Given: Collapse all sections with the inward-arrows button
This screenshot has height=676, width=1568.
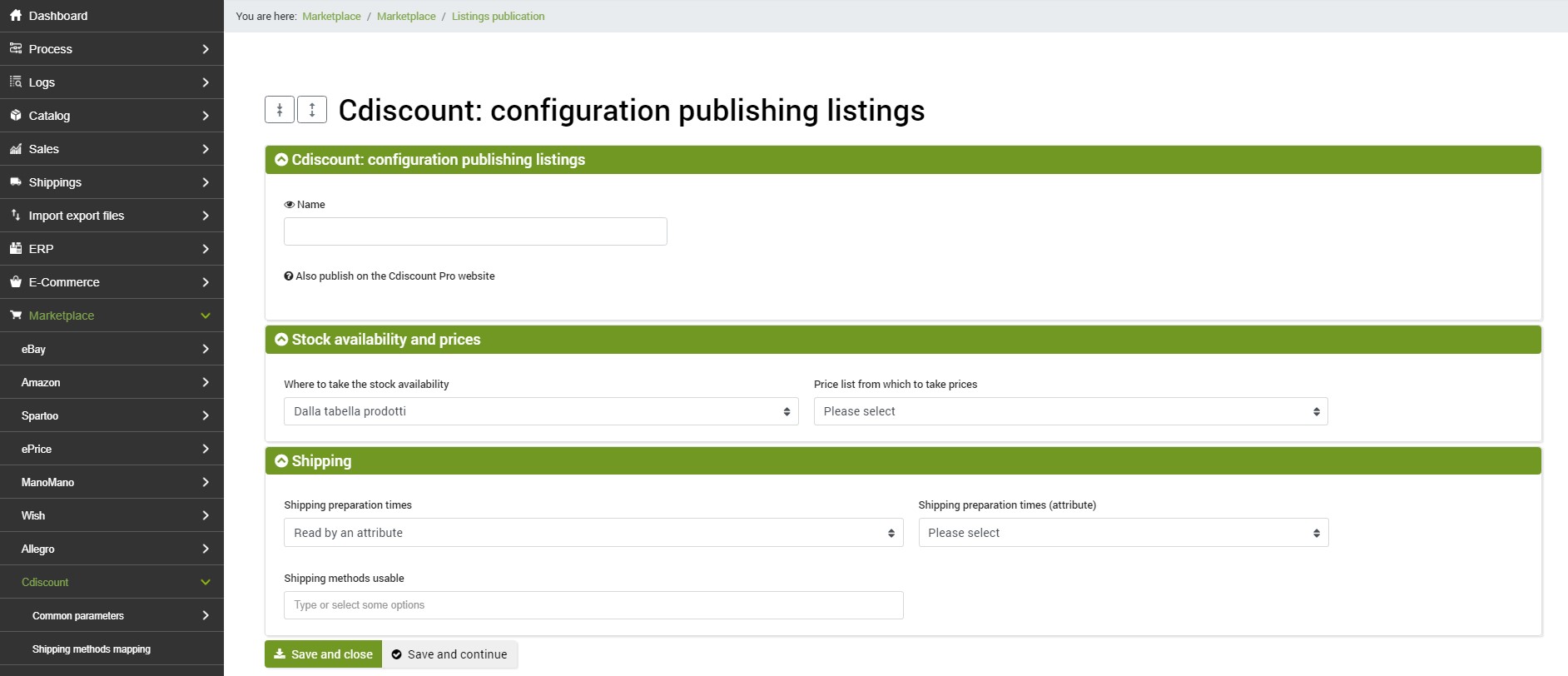Looking at the screenshot, I should pos(280,109).
